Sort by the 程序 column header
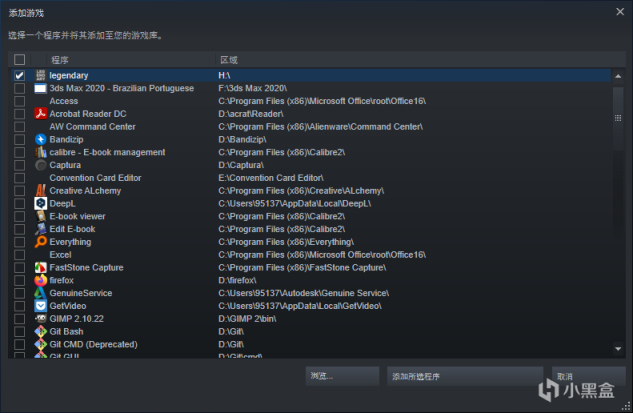The image size is (633, 413). pos(60,60)
